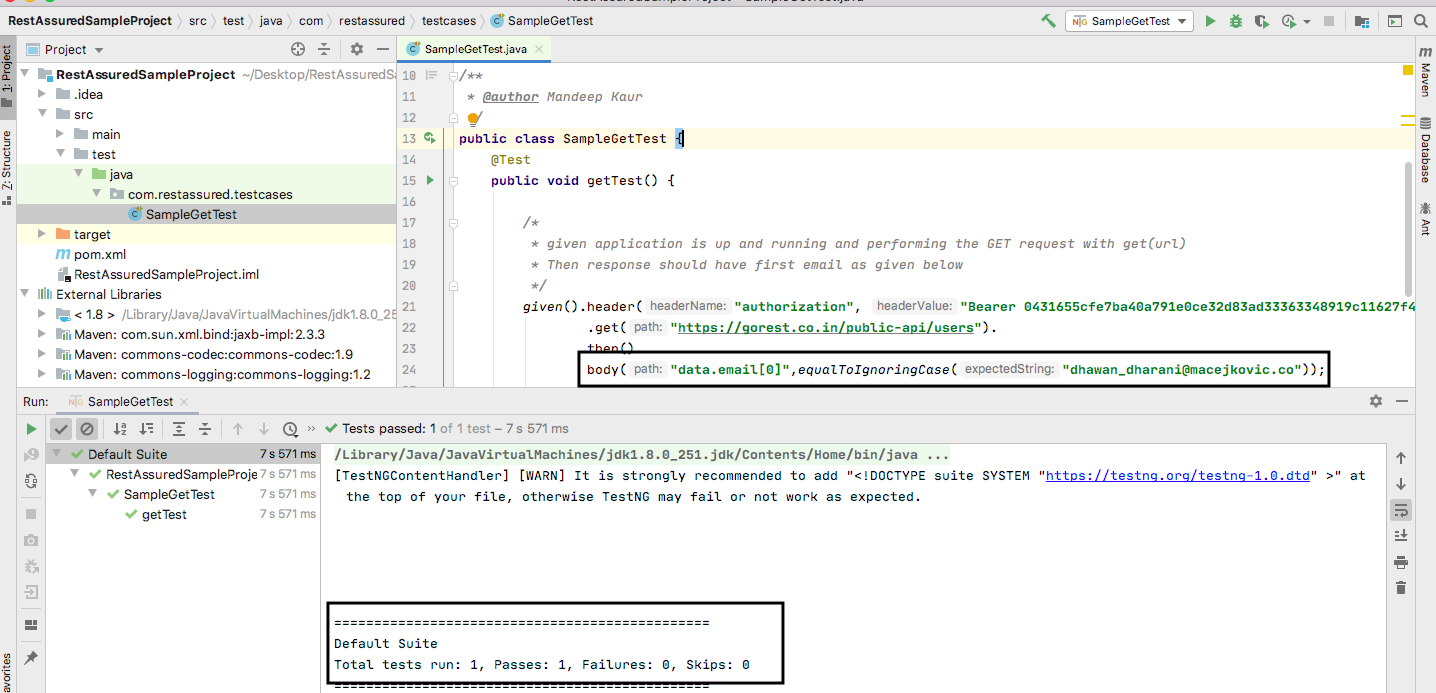Expand the target folder in project tree
1436x693 pixels.
coord(42,234)
